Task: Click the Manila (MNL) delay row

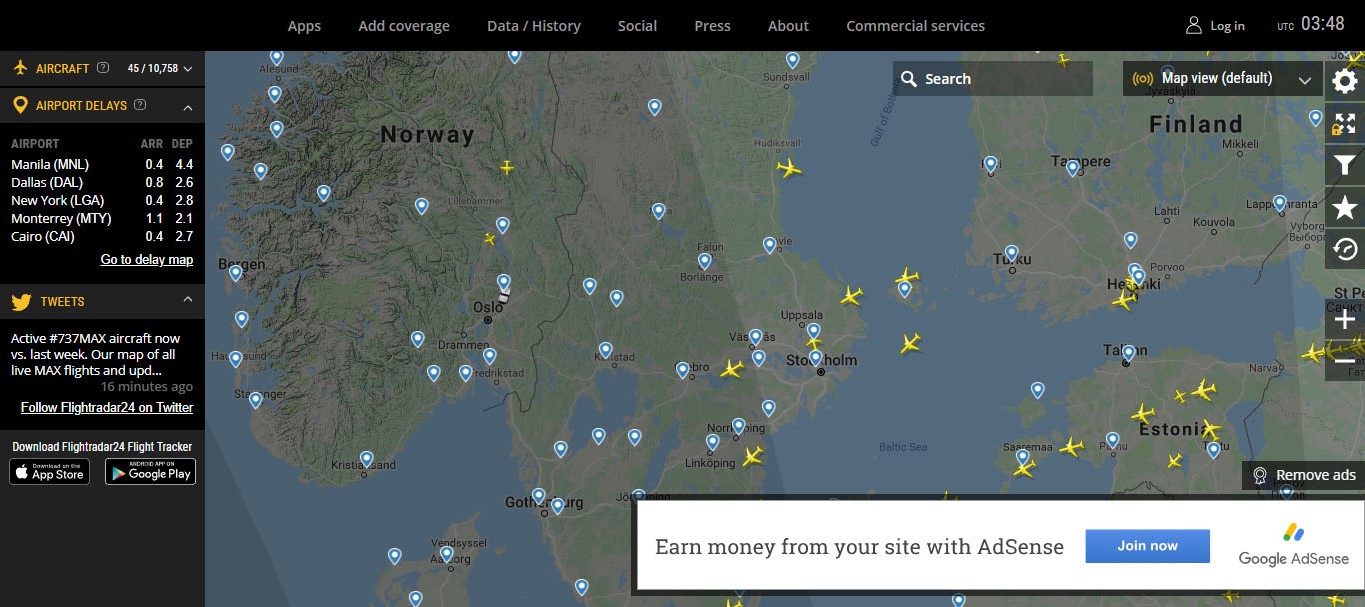Action: click(102, 164)
